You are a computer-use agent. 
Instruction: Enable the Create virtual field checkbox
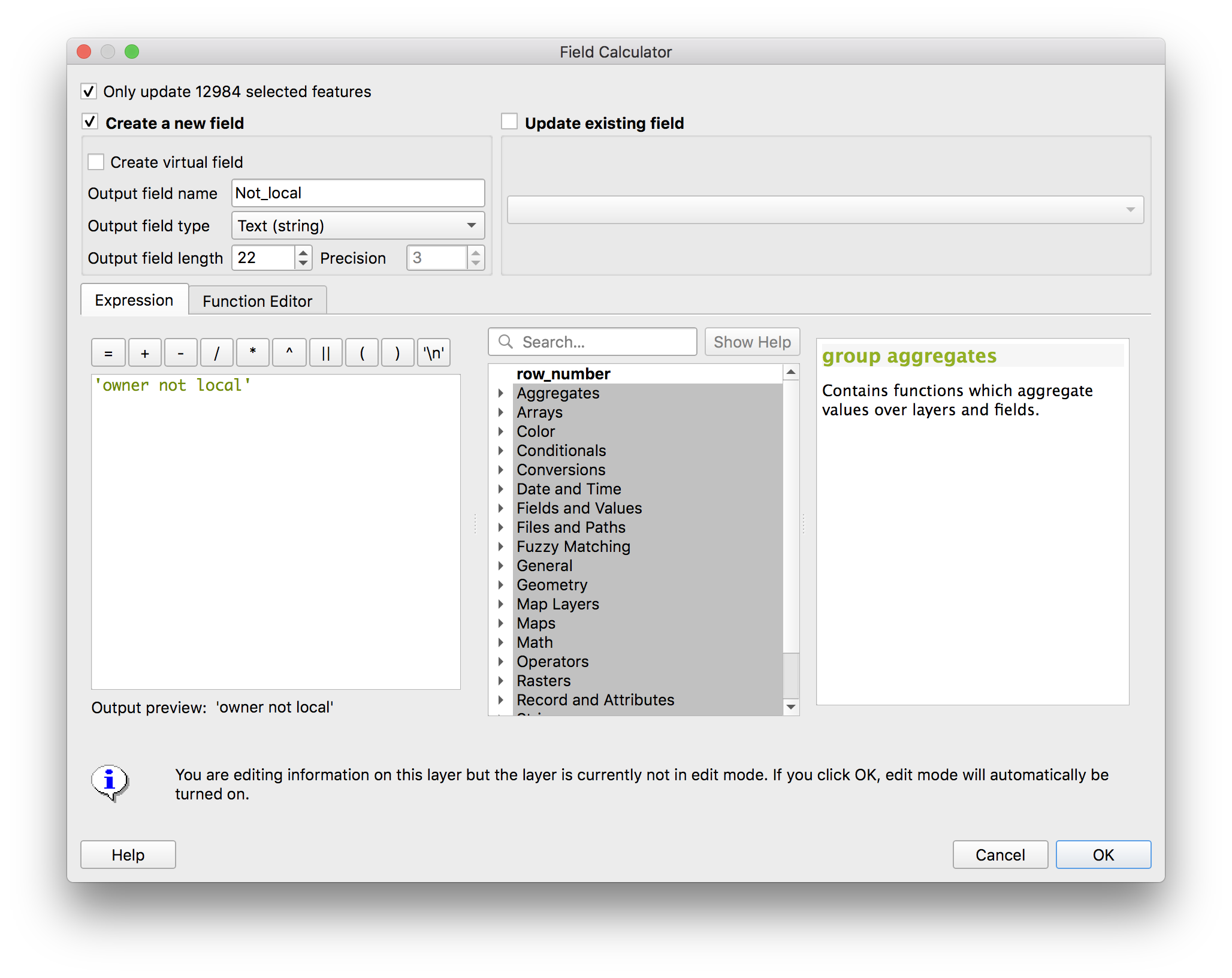click(x=96, y=162)
